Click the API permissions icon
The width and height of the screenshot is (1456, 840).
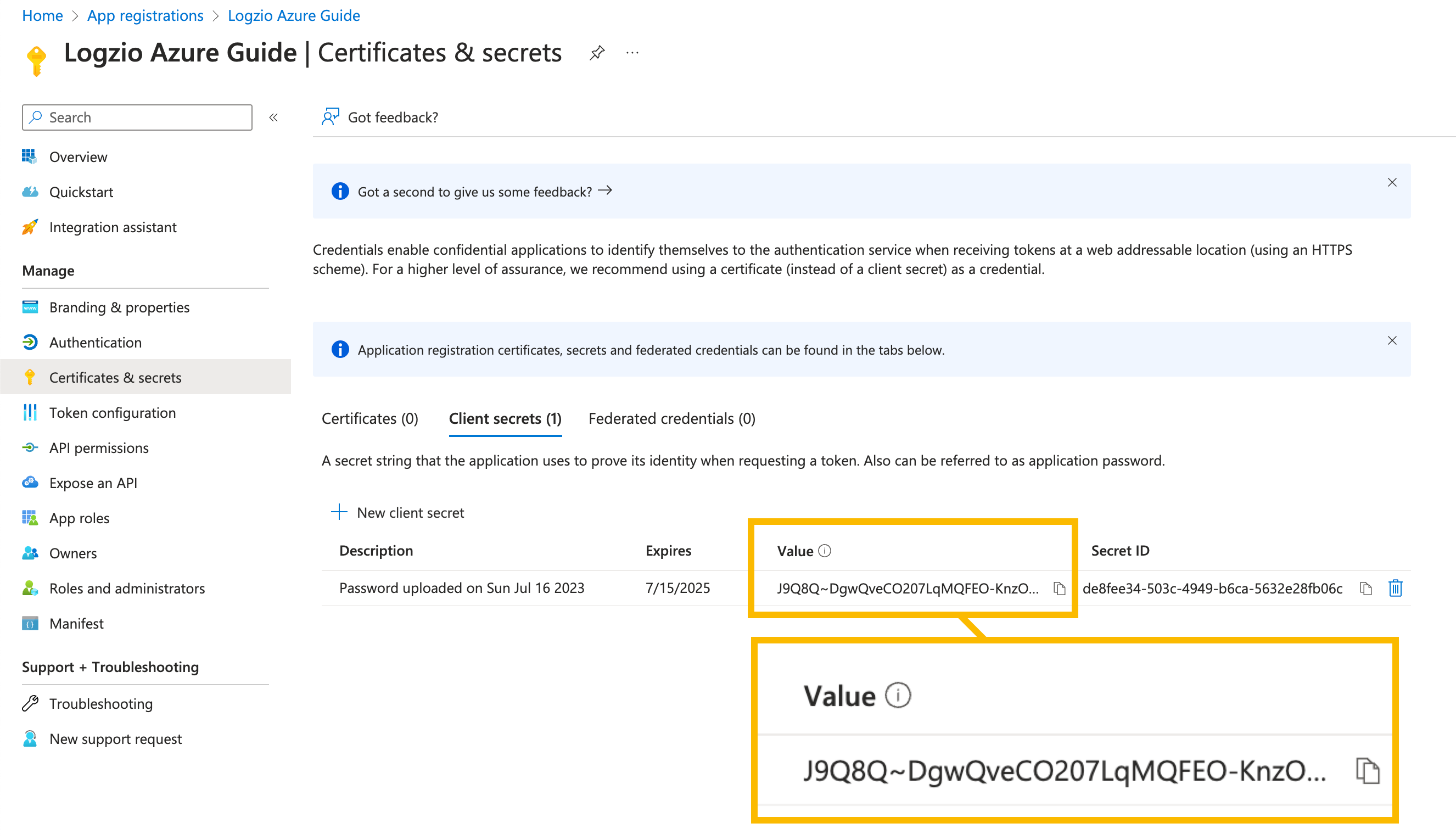pyautogui.click(x=30, y=447)
